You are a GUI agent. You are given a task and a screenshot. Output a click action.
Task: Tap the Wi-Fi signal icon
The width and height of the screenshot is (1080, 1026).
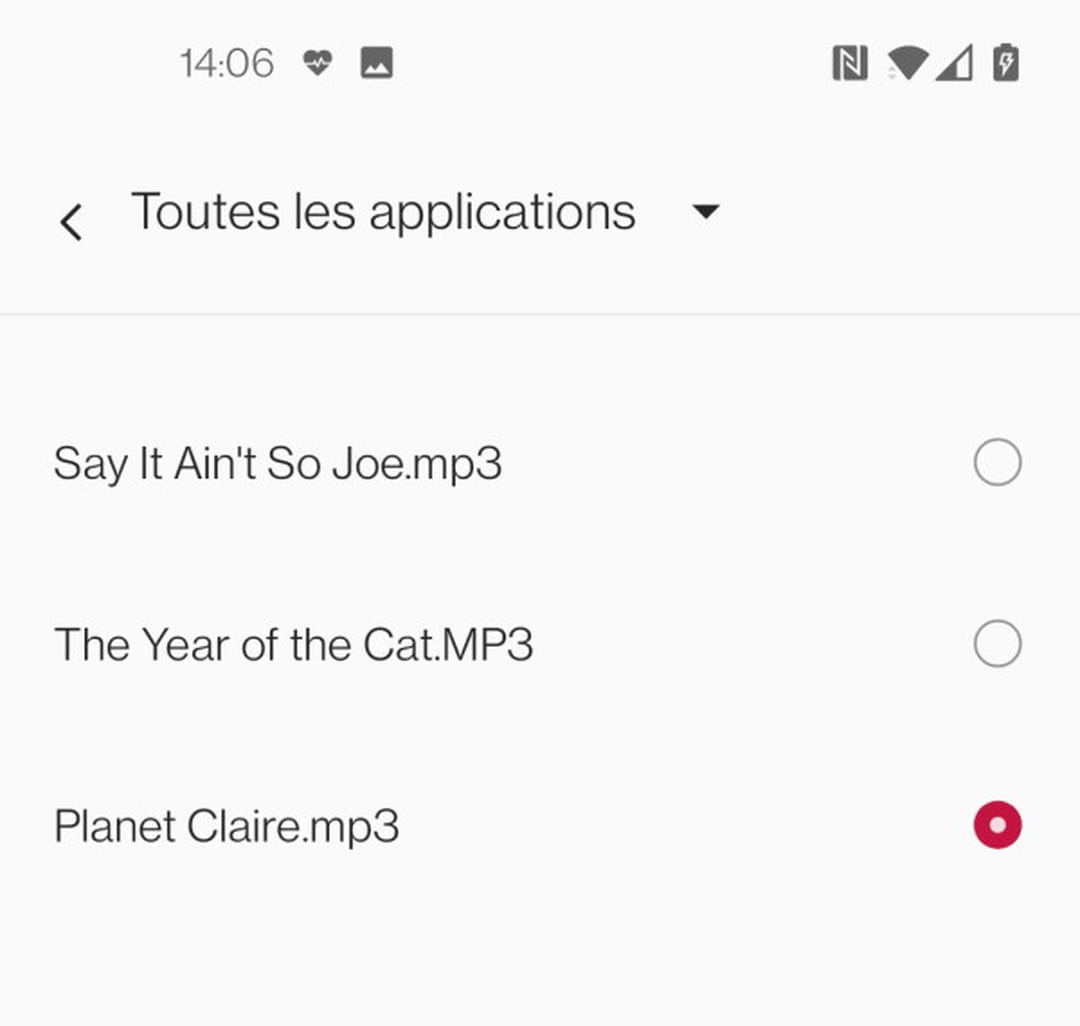[906, 64]
